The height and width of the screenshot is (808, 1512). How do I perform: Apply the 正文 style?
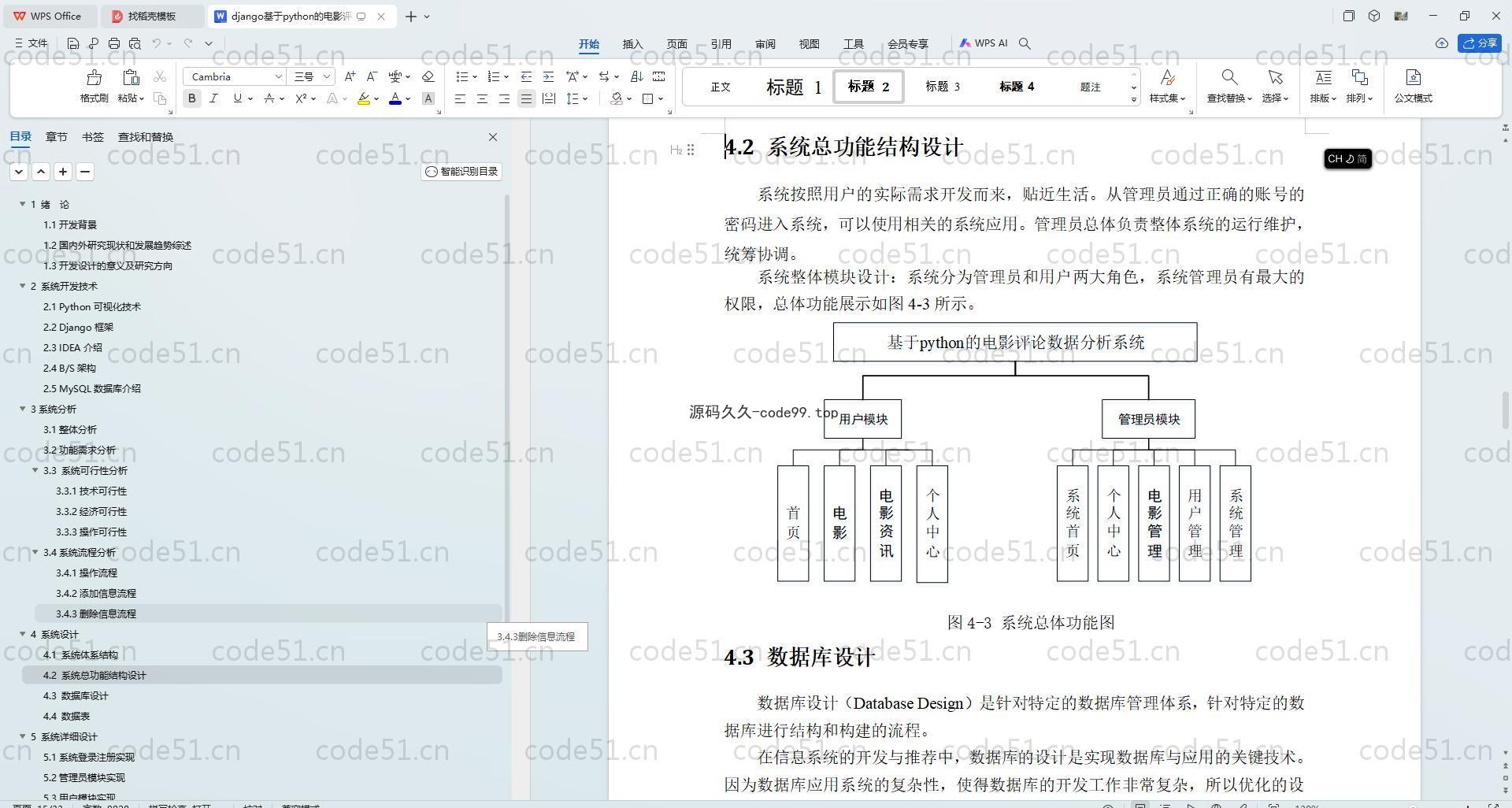pyautogui.click(x=721, y=87)
